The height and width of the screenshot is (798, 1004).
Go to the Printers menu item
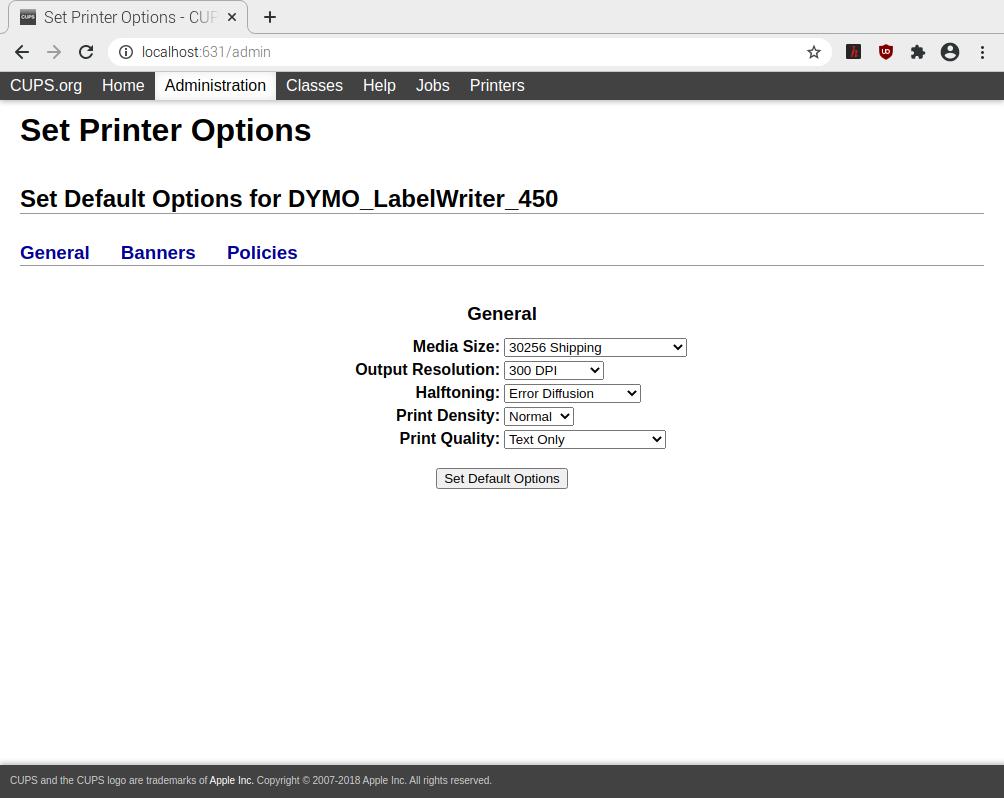497,85
